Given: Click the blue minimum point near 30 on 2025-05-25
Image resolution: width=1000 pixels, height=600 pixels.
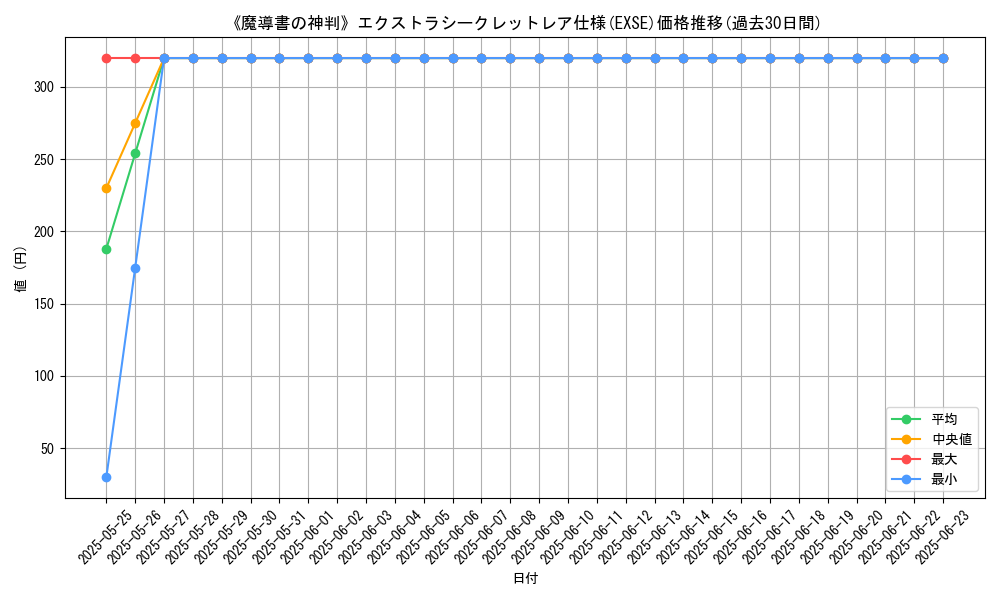Looking at the screenshot, I should pos(107,478).
